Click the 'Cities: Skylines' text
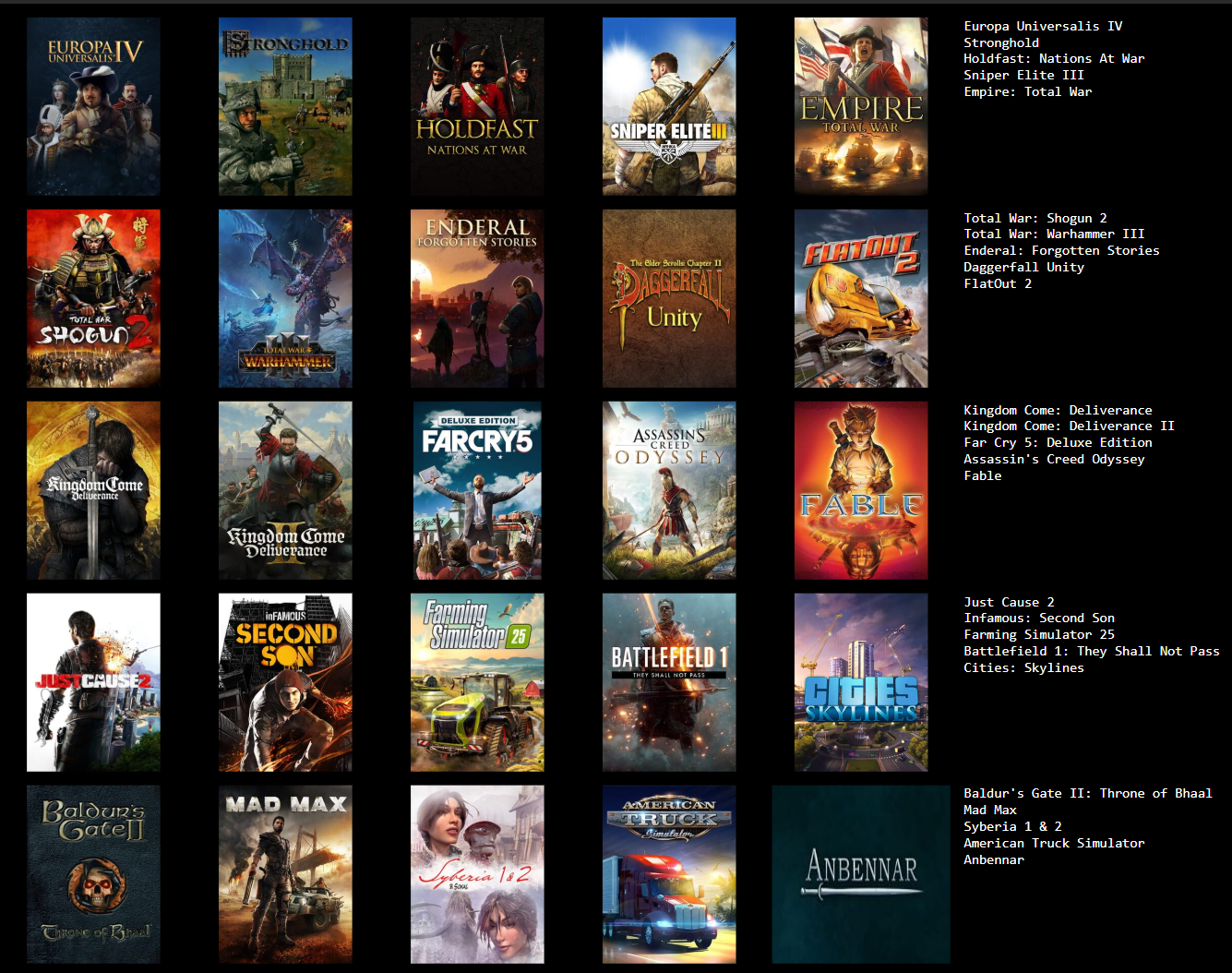Screen dimensions: 1232x973 pyautogui.click(x=1023, y=667)
